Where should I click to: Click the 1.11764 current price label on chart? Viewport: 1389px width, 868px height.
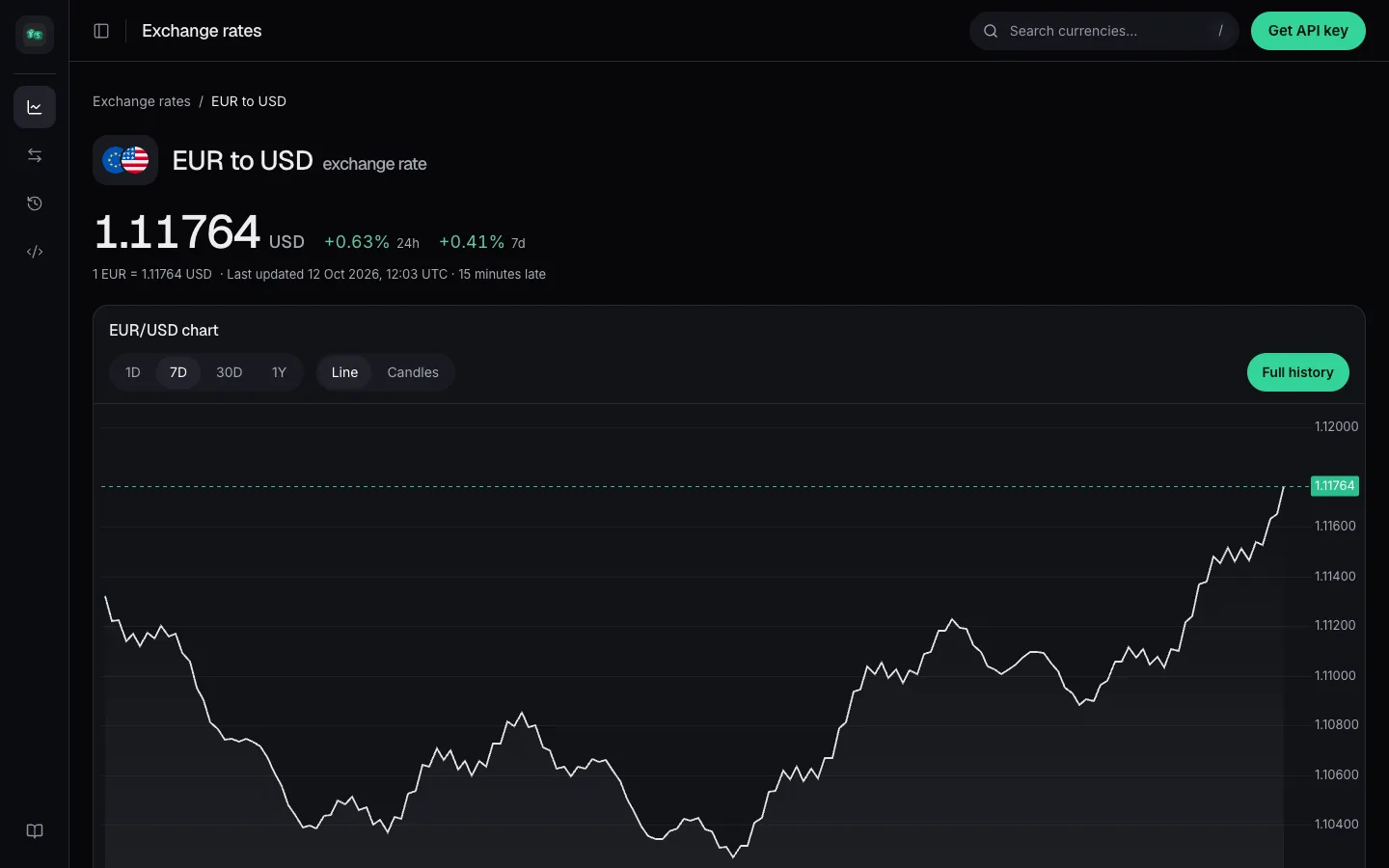click(x=1335, y=486)
